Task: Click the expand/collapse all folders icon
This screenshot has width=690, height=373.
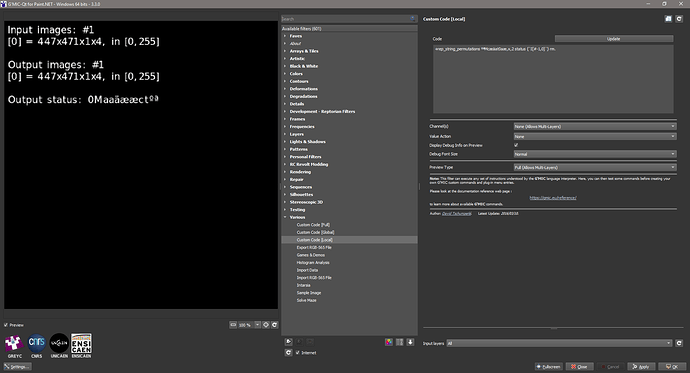Action: coord(400,342)
